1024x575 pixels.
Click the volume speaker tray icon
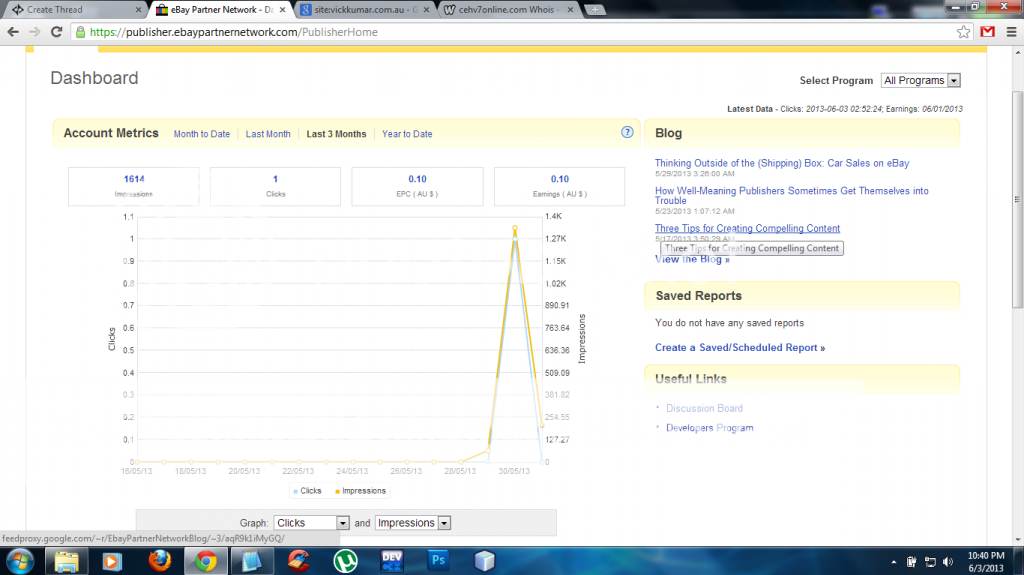coord(948,562)
